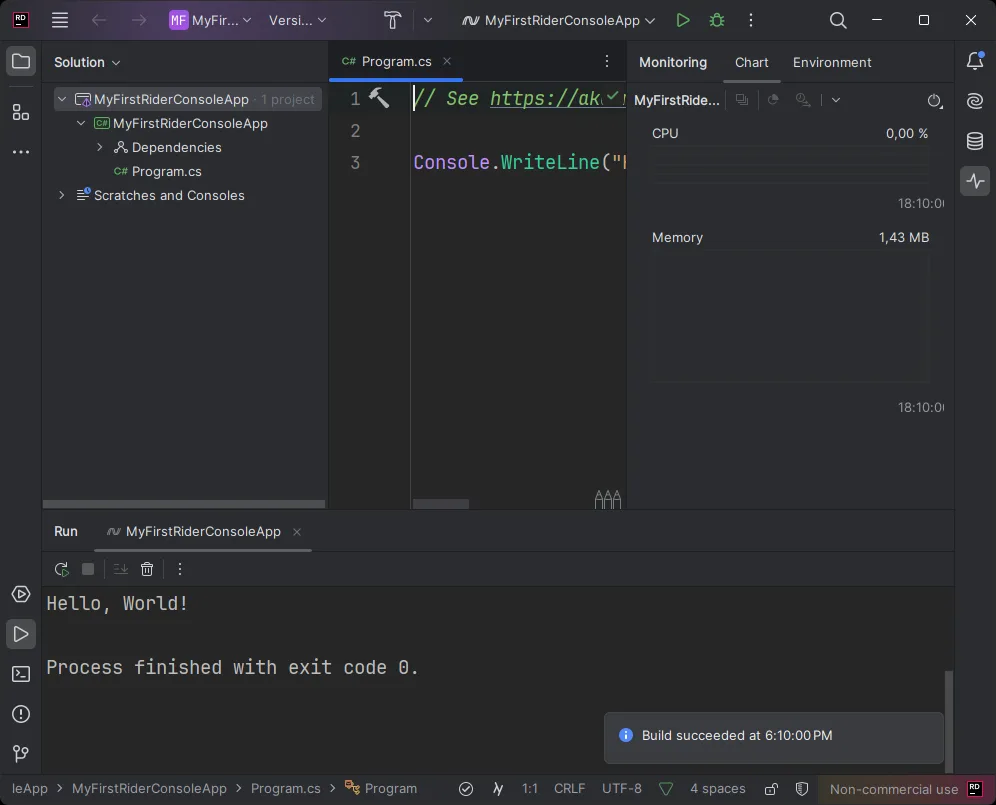Open Search Everywhere magnifier icon
This screenshot has height=805, width=996.
click(838, 20)
